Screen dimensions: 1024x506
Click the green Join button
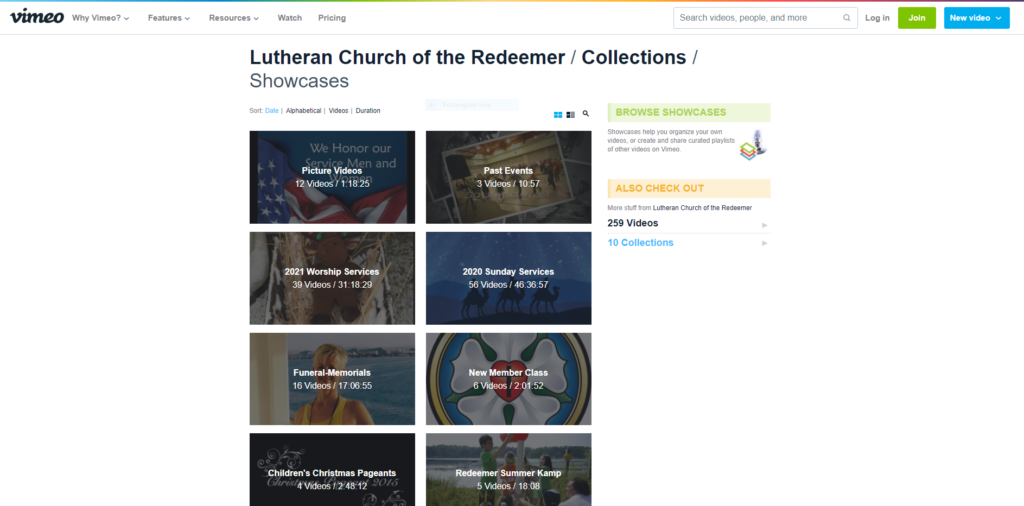tap(916, 18)
